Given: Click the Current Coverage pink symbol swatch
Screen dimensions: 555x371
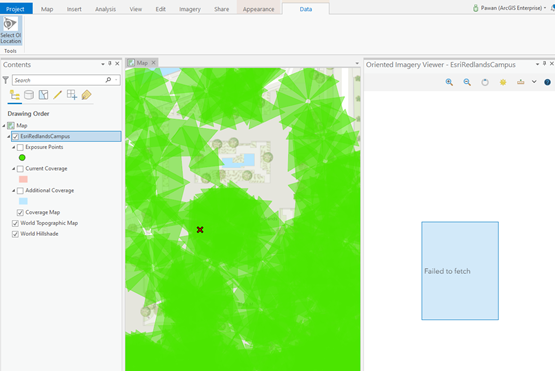Looking at the screenshot, I should click(23, 179).
